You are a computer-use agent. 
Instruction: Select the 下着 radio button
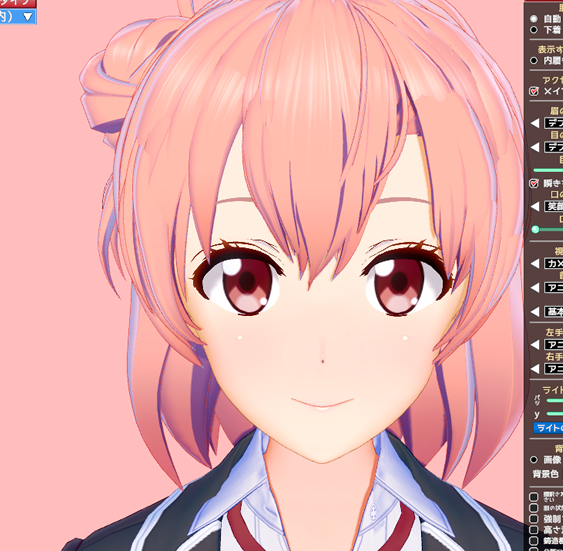point(534,30)
